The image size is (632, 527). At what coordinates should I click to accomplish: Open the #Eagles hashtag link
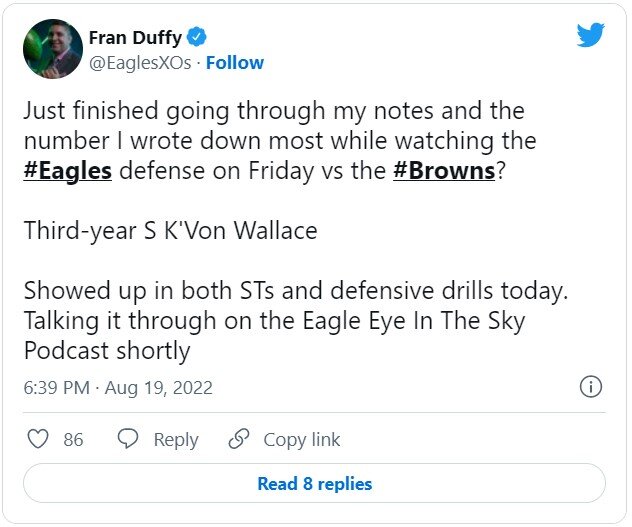[68, 169]
